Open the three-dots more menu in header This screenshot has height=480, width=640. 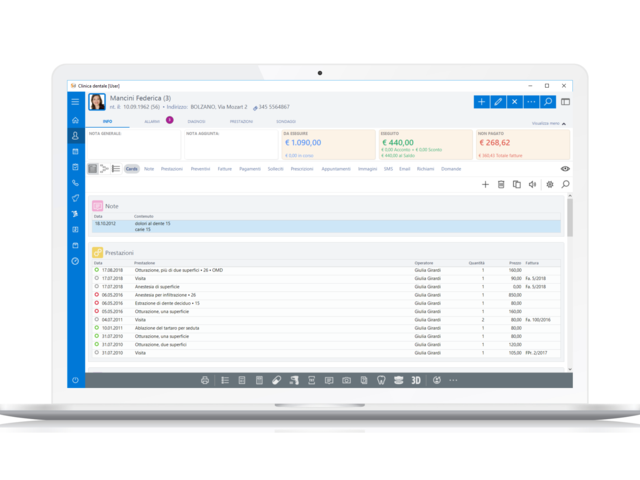coord(531,102)
